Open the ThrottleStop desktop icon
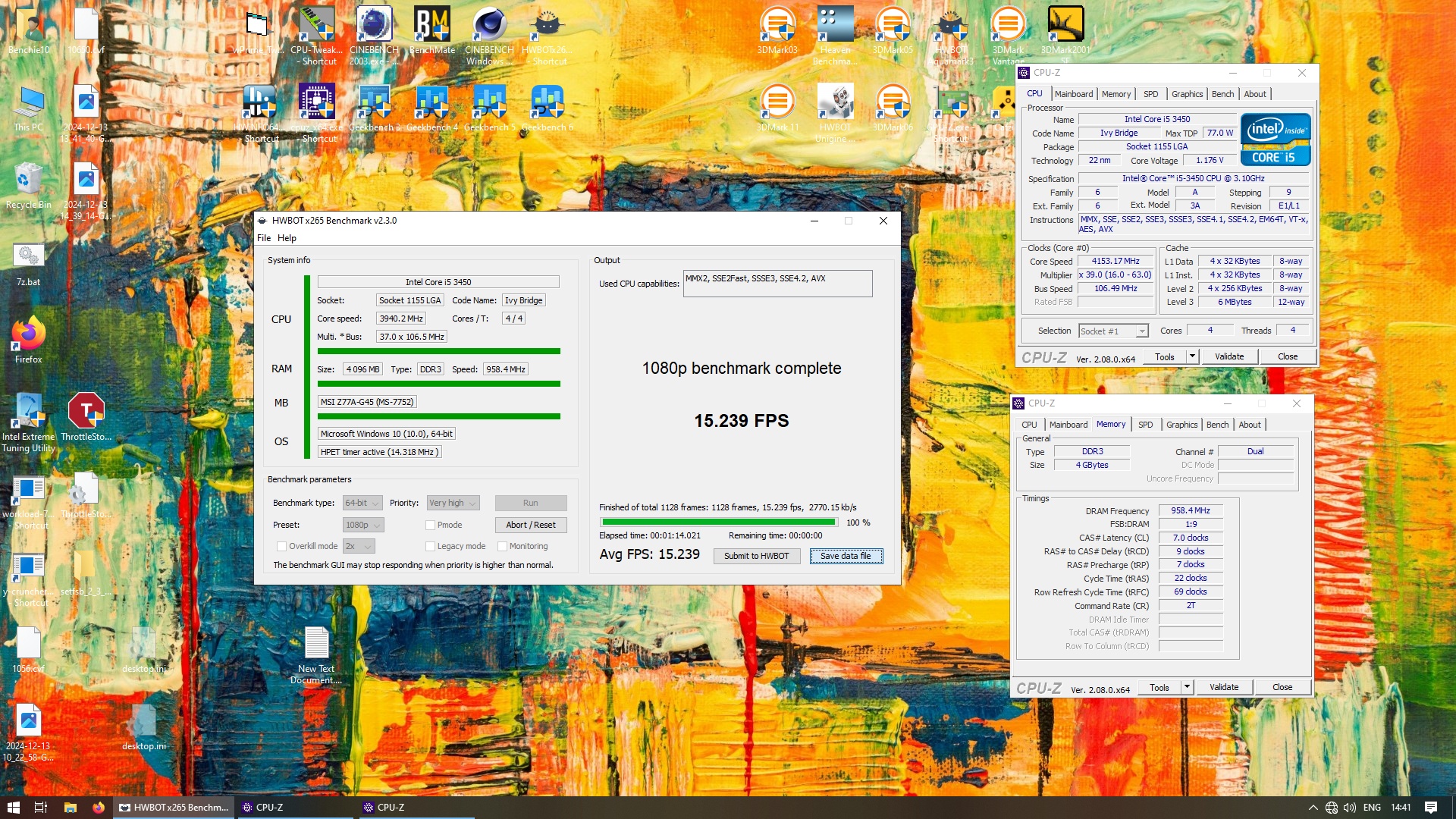Image resolution: width=1456 pixels, height=819 pixels. pyautogui.click(x=86, y=417)
